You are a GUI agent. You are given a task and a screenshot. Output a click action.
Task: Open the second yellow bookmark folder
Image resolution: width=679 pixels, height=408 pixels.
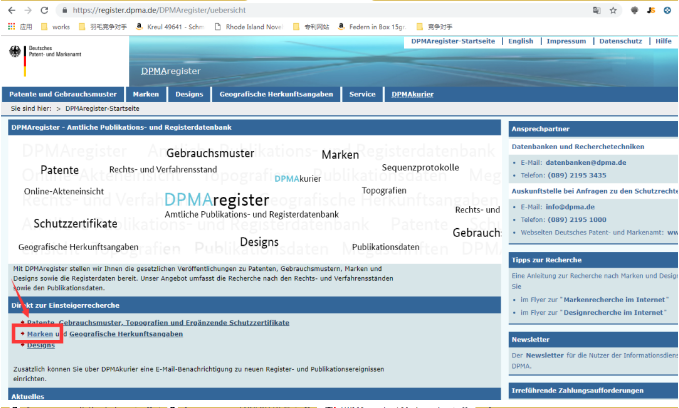103,26
